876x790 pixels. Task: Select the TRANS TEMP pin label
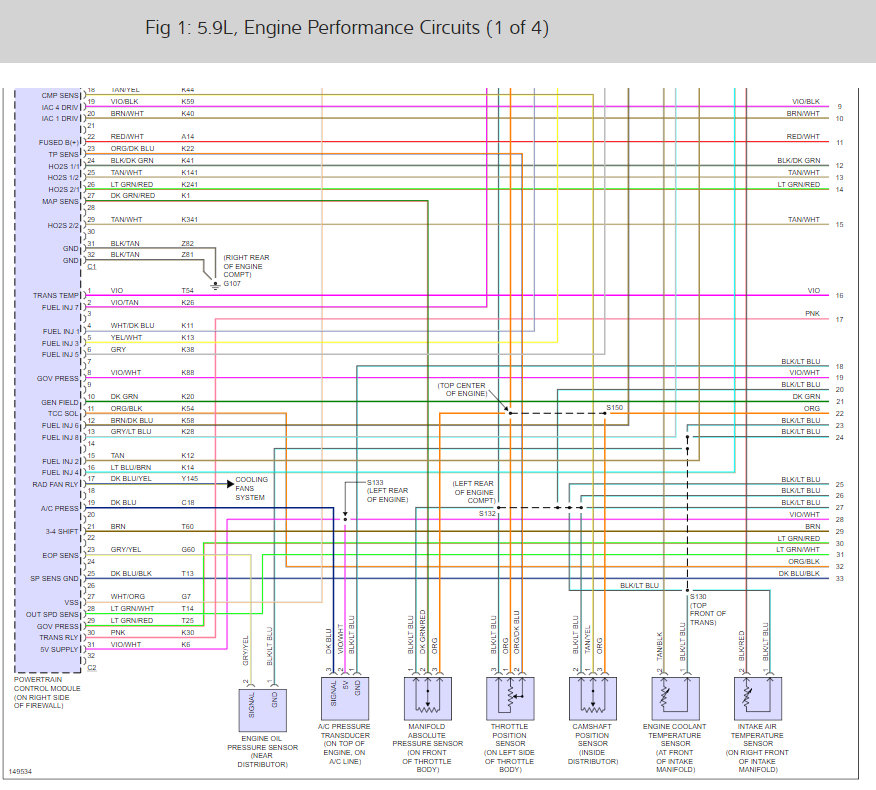tap(56, 296)
